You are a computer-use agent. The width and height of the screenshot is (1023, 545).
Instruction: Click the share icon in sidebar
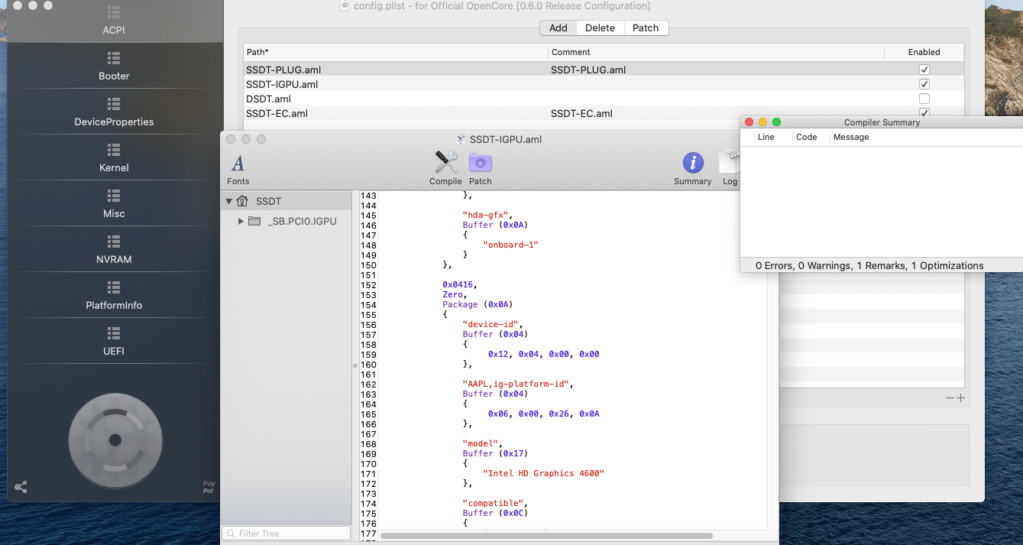click(x=21, y=487)
